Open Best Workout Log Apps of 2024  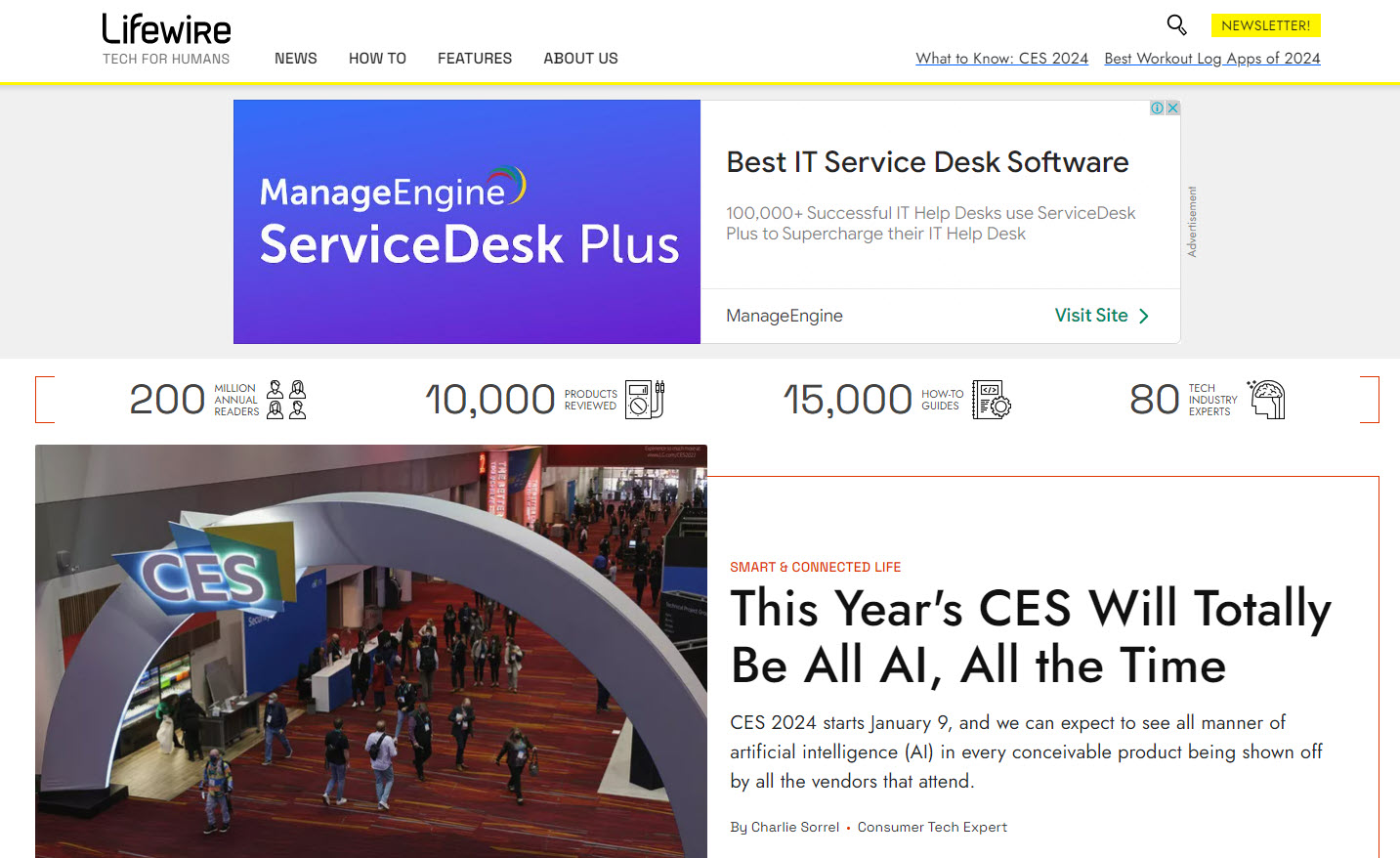[1212, 59]
